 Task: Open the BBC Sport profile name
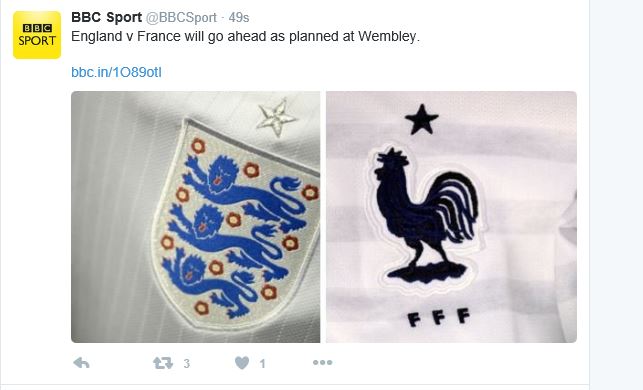[107, 17]
